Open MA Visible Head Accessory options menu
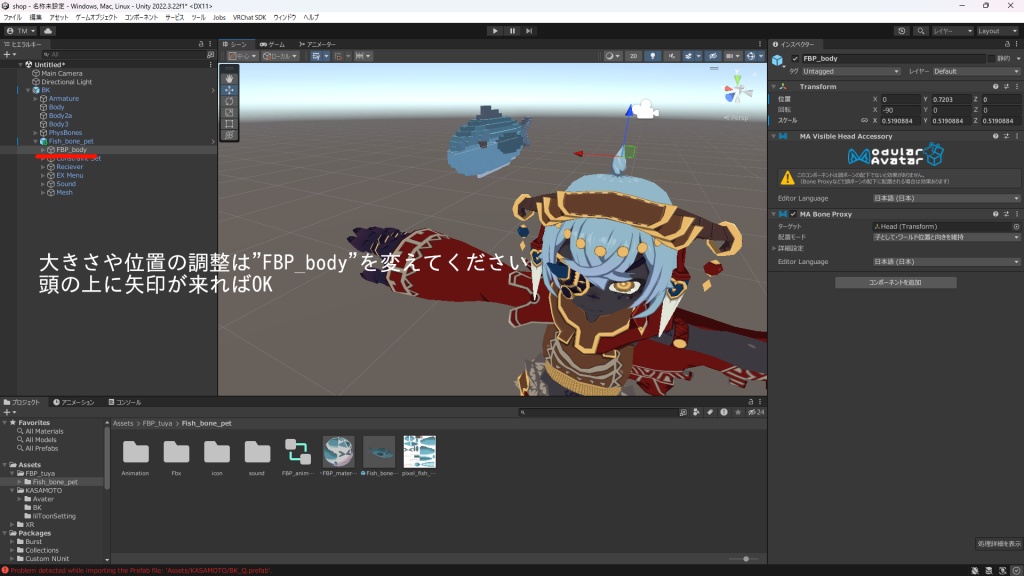This screenshot has width=1024, height=576. 1017,136
